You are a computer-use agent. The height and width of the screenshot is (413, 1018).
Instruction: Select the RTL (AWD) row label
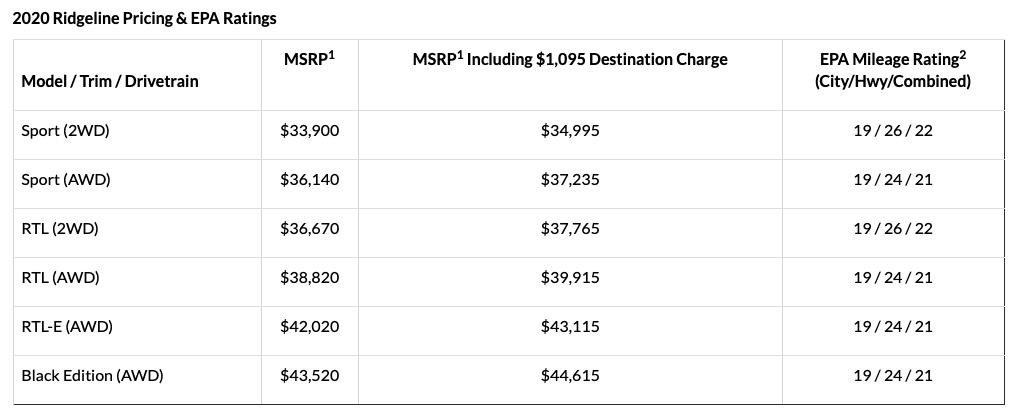(x=60, y=277)
